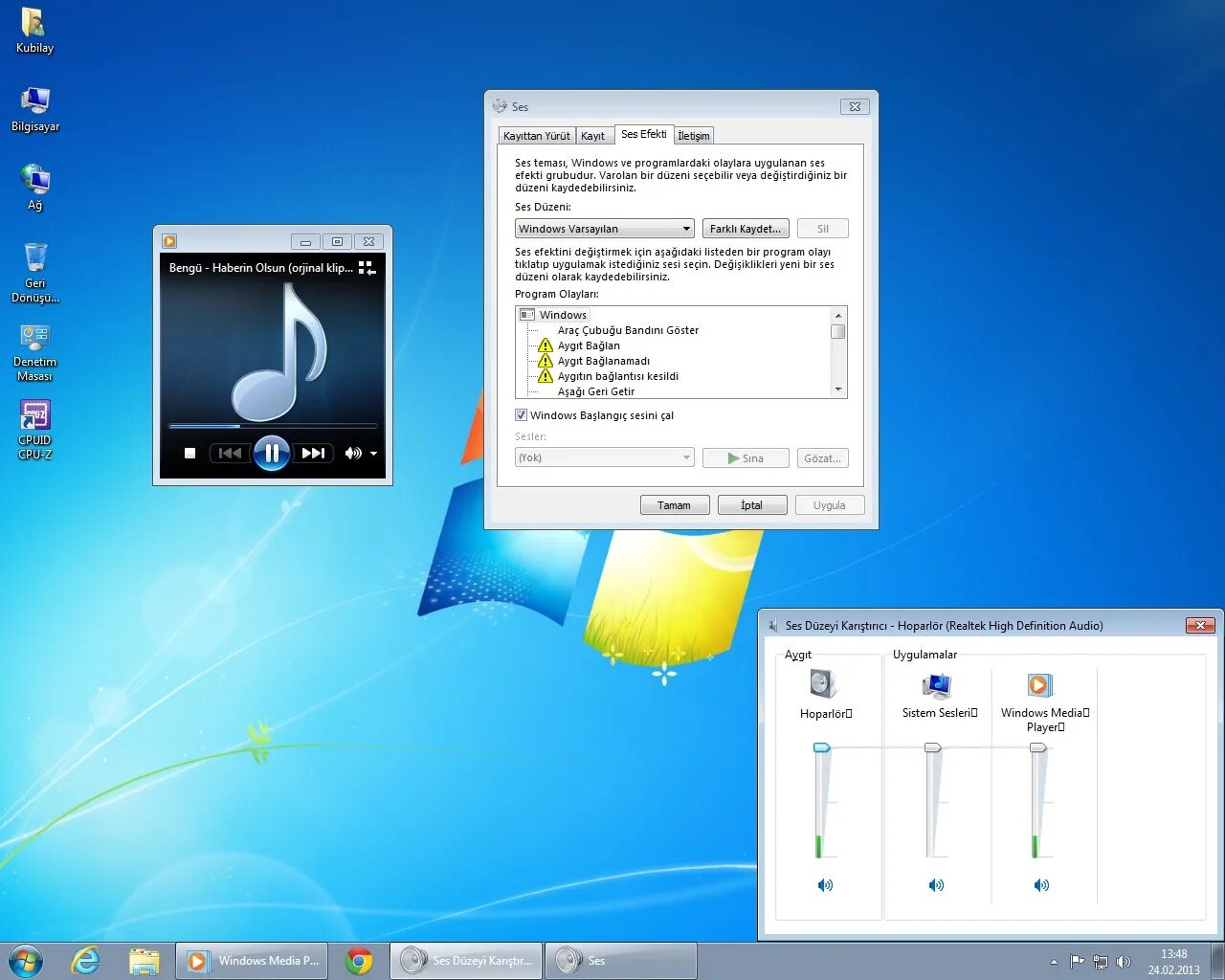Screen dimensions: 1225x980
Task: Select the Ses Efekti tab
Action: pos(644,134)
